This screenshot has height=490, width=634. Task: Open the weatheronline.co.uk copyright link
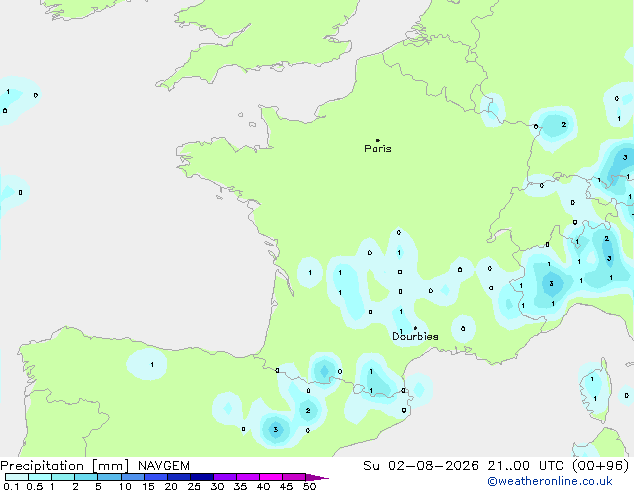pyautogui.click(x=550, y=481)
